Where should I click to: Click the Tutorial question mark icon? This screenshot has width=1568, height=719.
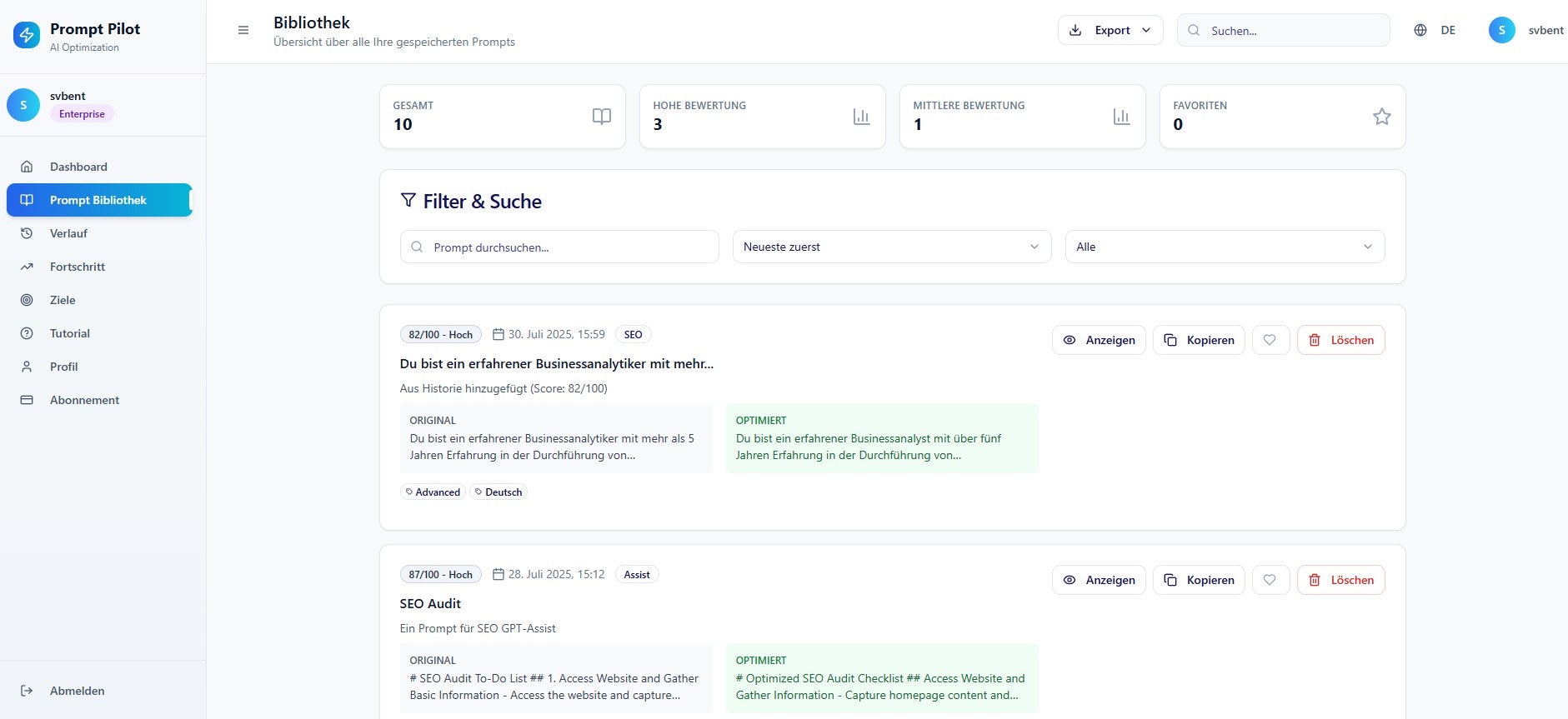pyautogui.click(x=27, y=333)
